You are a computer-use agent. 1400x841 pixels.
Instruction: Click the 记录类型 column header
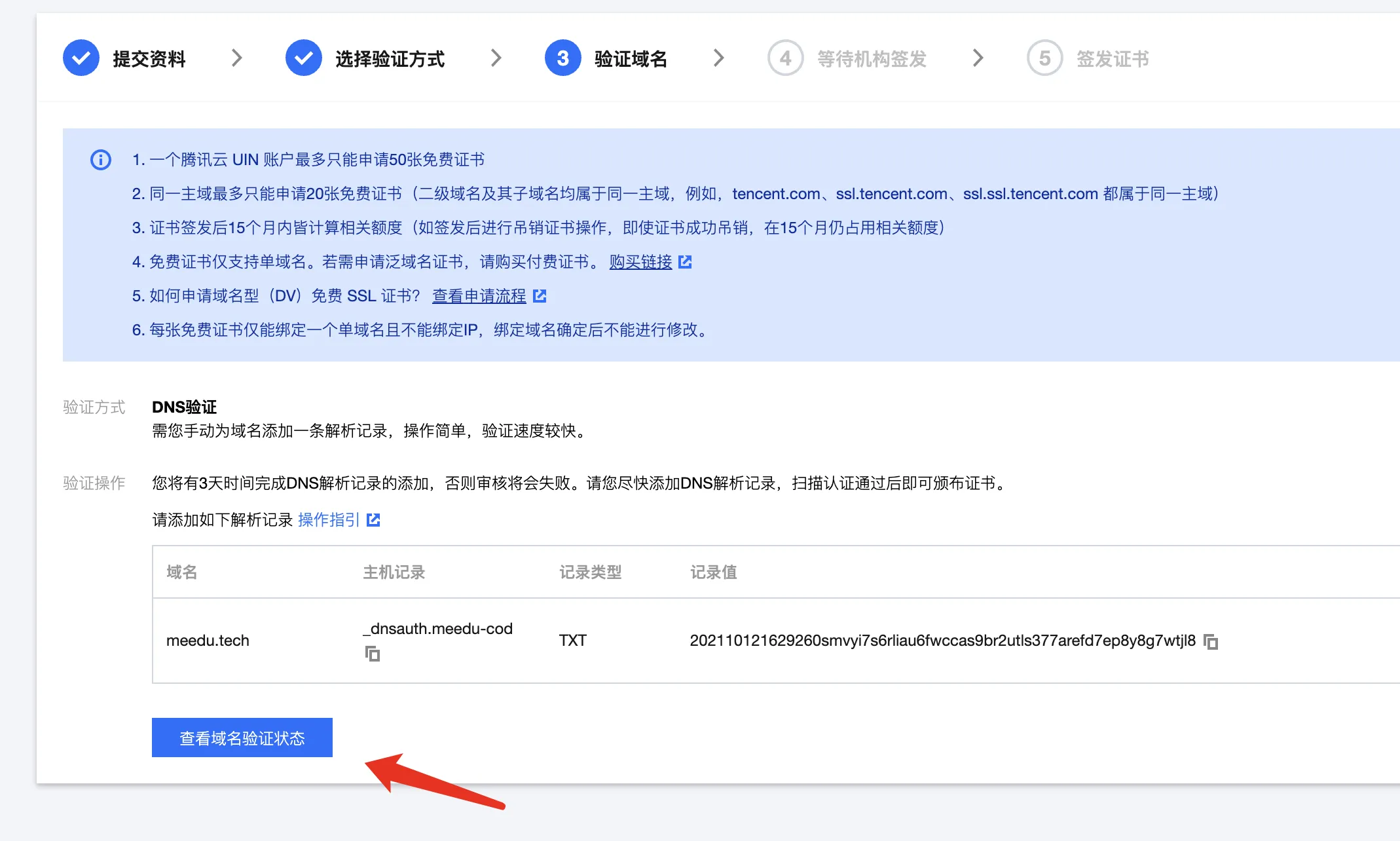[591, 572]
